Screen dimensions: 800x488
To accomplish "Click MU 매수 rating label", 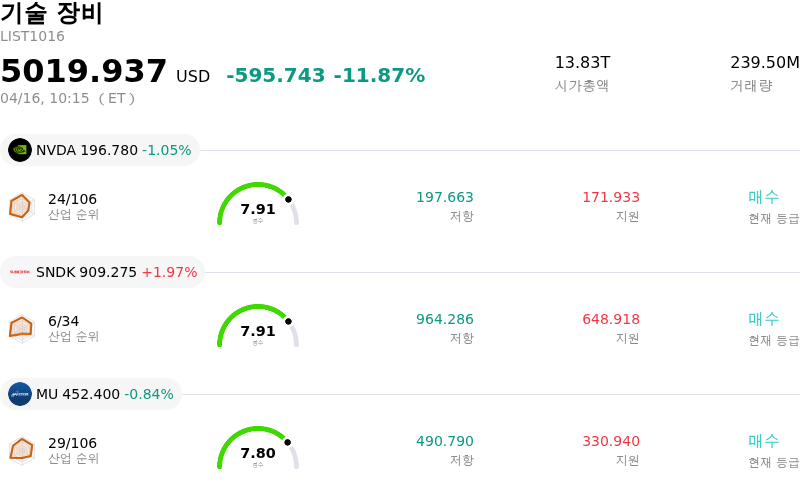I will click(764, 441).
